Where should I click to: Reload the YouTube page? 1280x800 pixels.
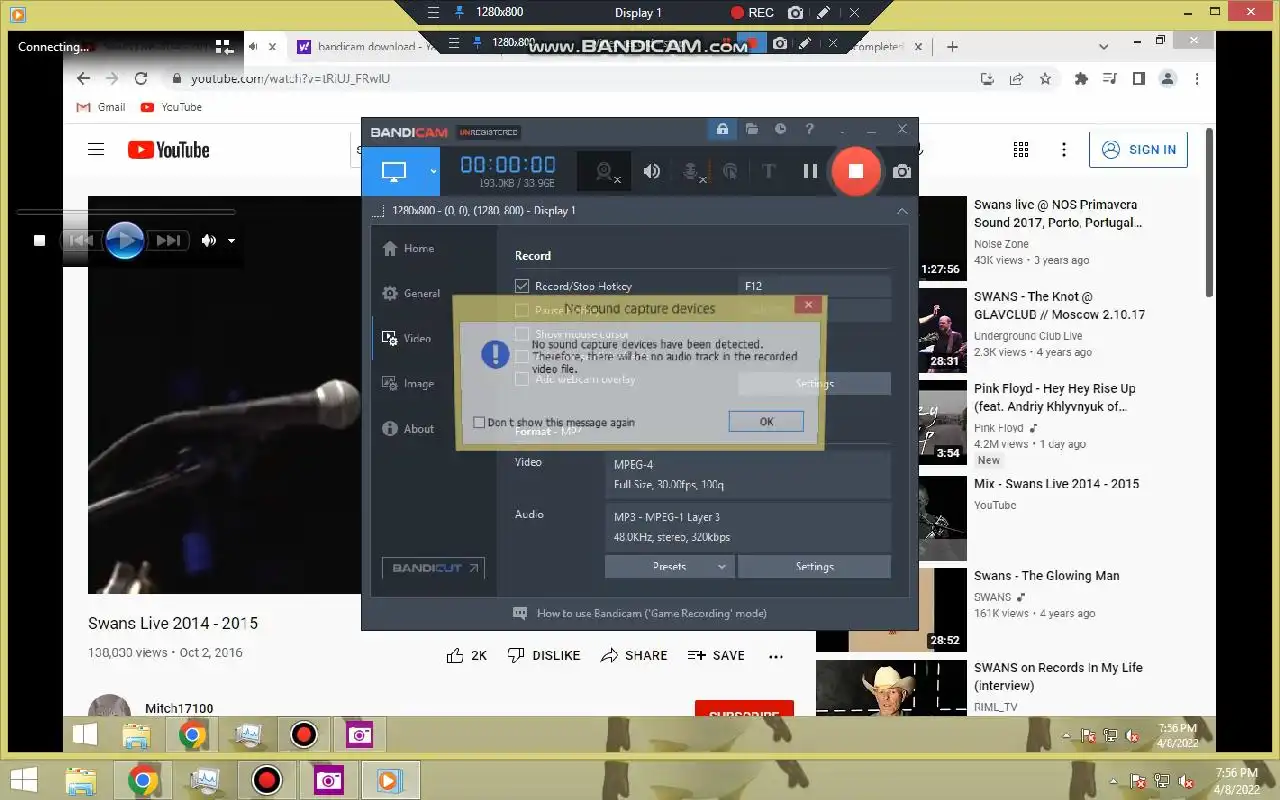point(141,79)
